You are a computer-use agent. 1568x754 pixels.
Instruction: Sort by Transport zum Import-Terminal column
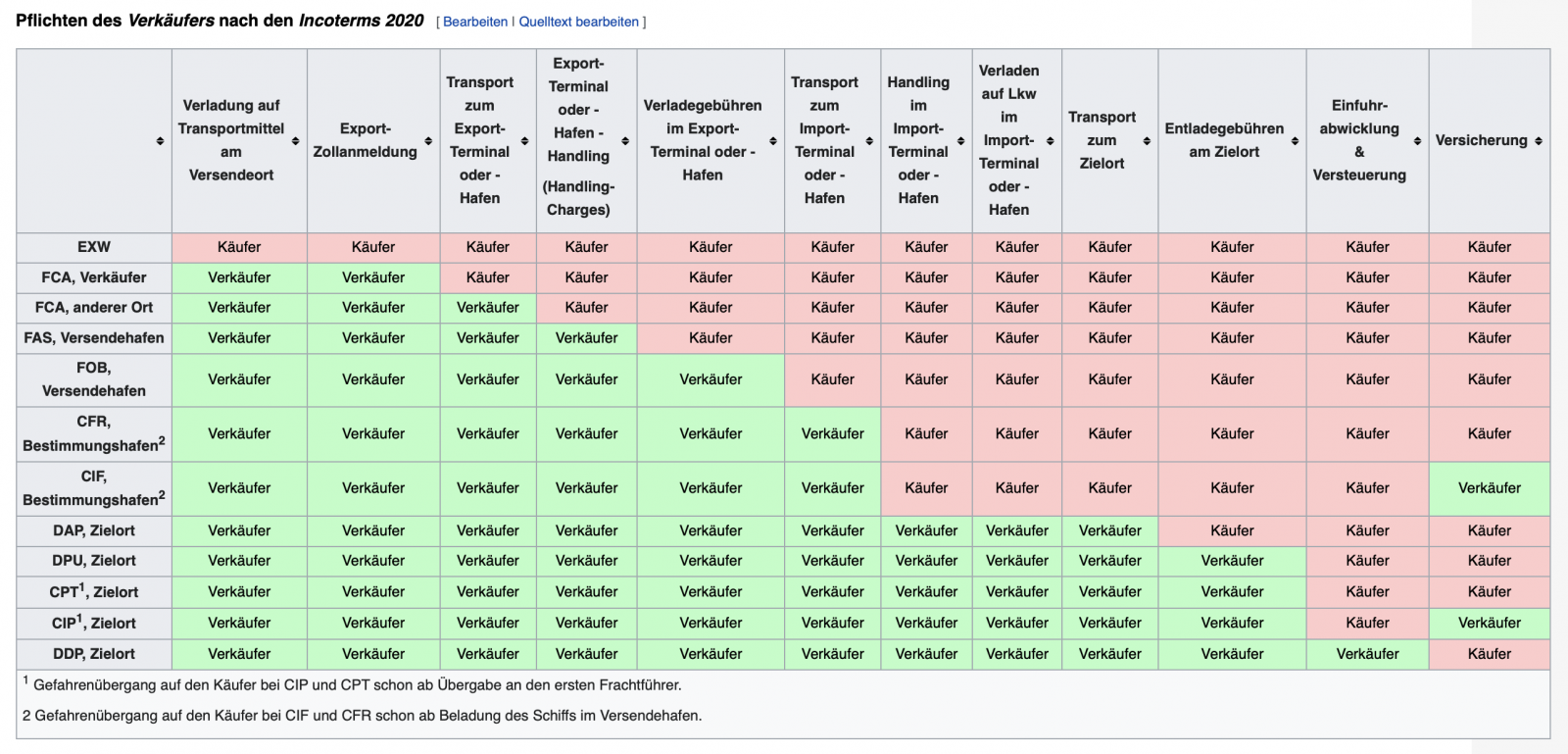point(869,141)
